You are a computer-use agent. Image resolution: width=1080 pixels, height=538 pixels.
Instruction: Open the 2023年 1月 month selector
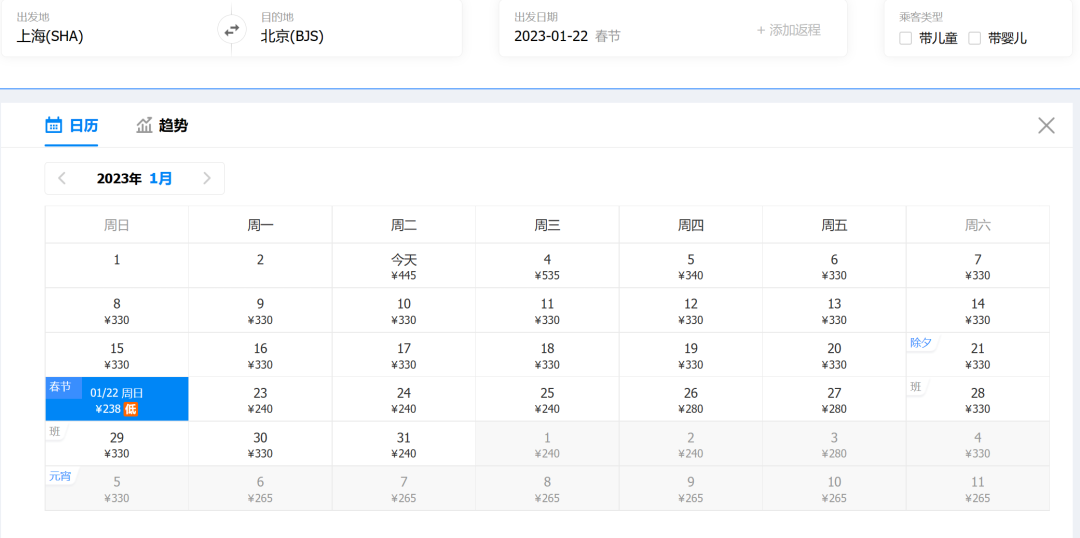[134, 178]
